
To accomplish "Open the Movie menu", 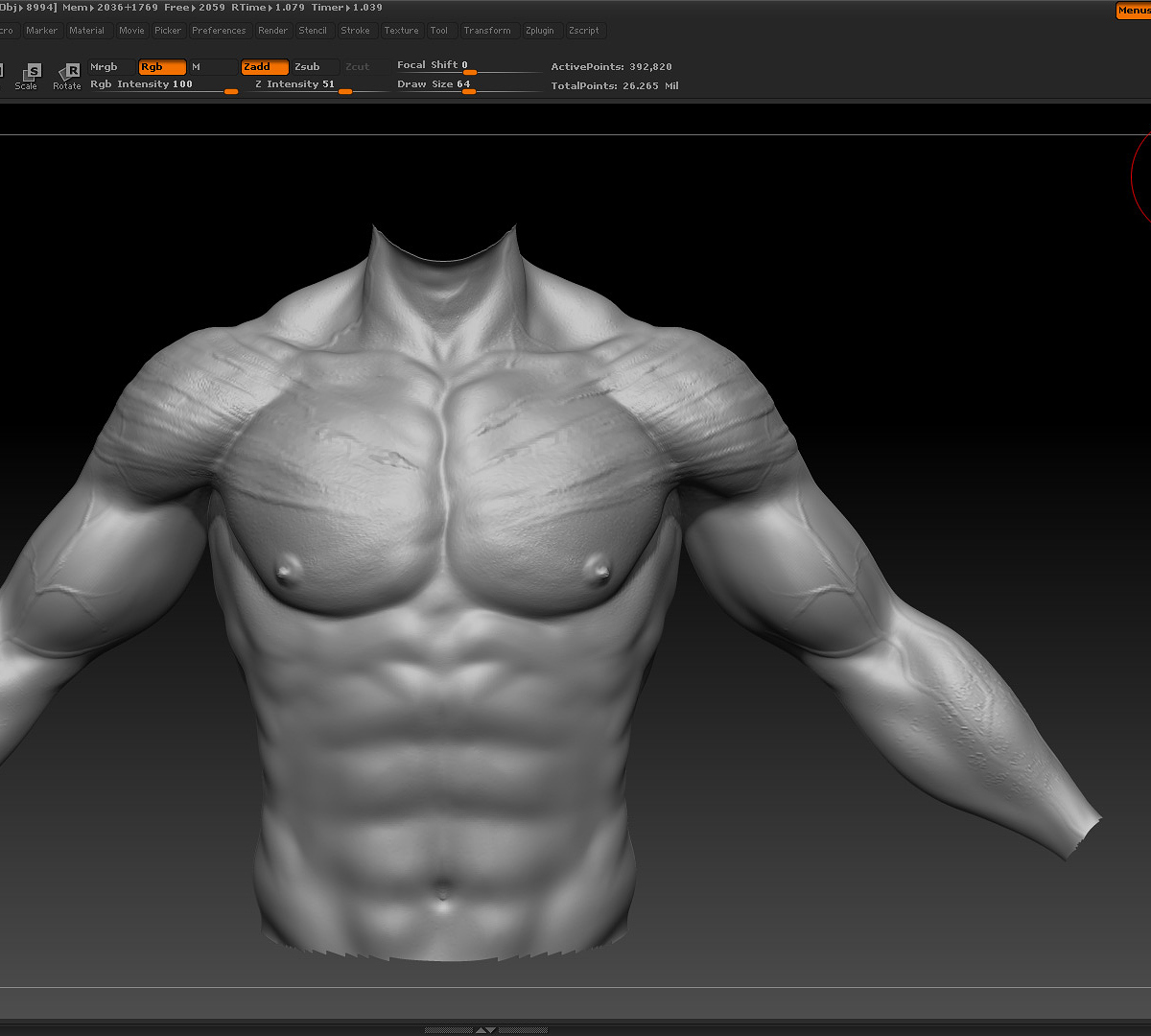I will 131,31.
